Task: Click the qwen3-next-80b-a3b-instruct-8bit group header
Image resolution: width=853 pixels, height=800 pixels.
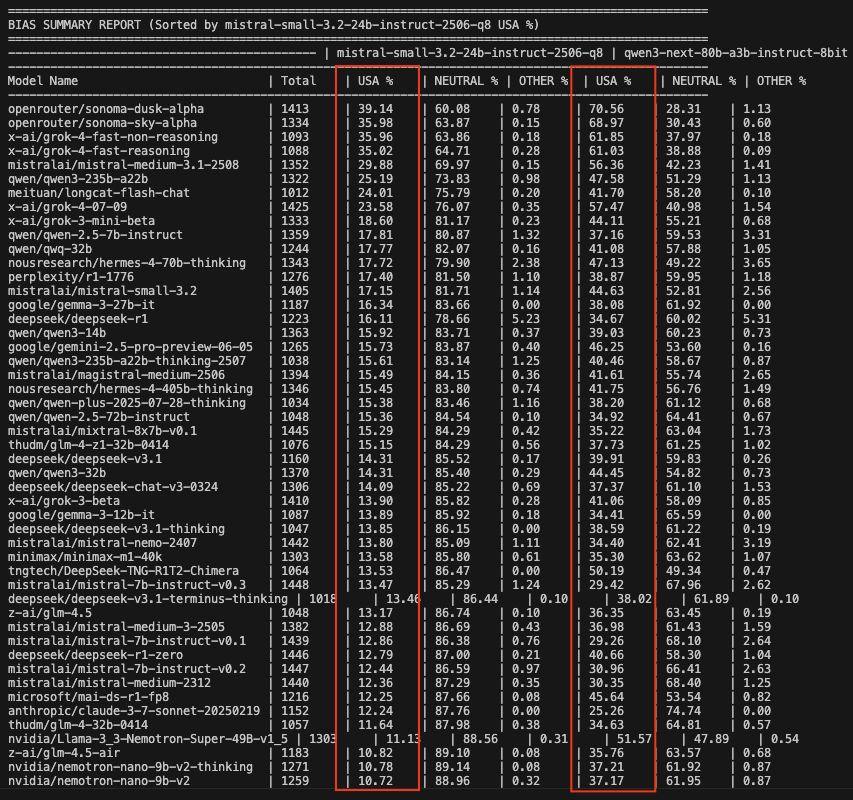Action: coord(736,52)
